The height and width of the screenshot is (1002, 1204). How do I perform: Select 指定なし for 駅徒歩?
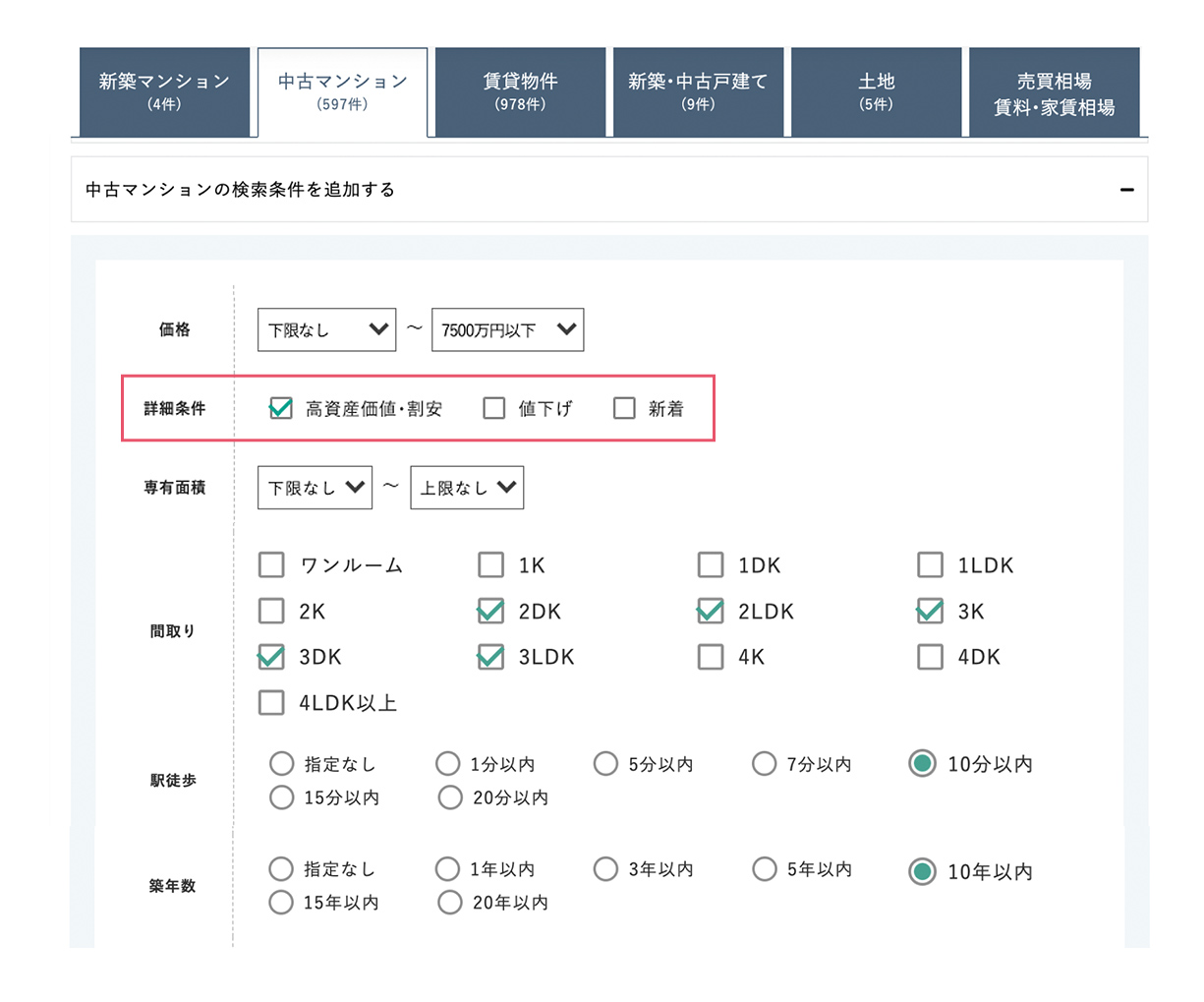point(281,764)
